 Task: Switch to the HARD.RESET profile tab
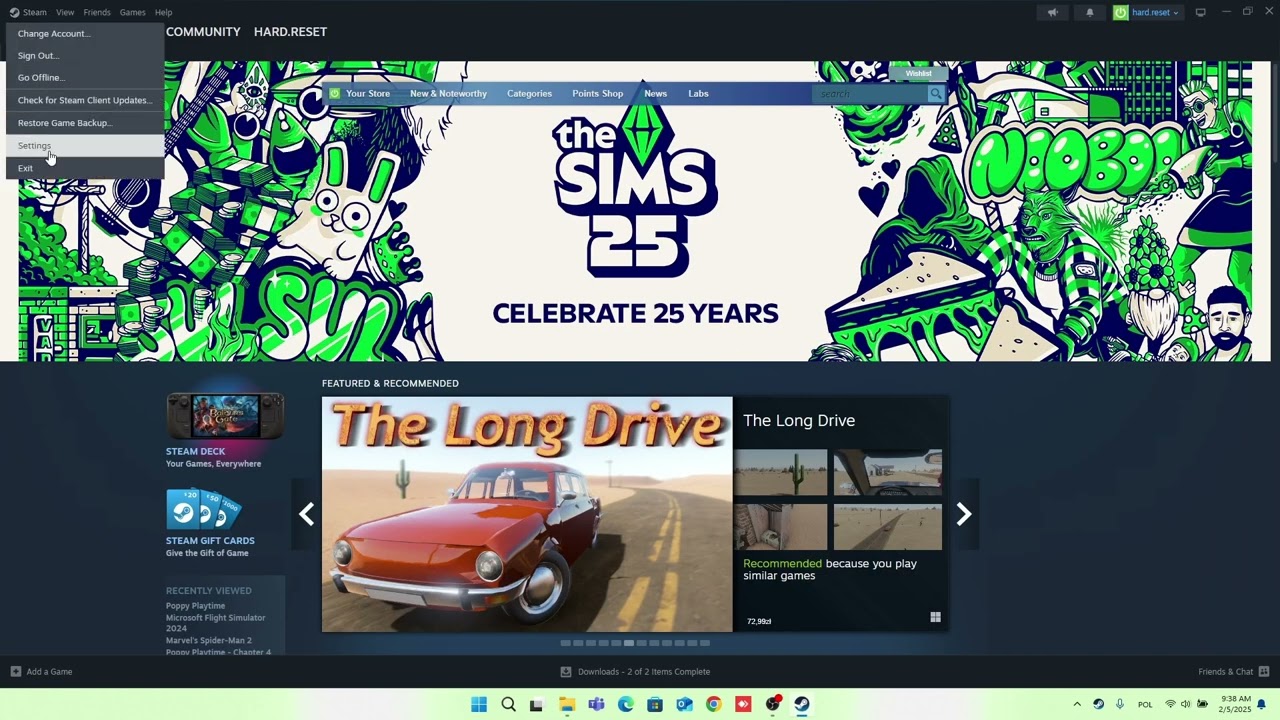pos(290,32)
